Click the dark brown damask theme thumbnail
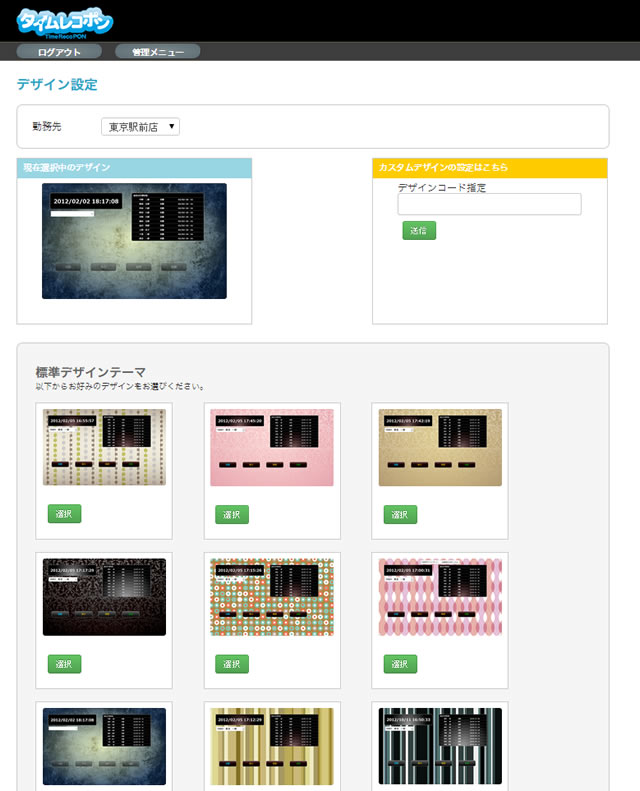Viewport: 640px width, 791px height. (104, 596)
